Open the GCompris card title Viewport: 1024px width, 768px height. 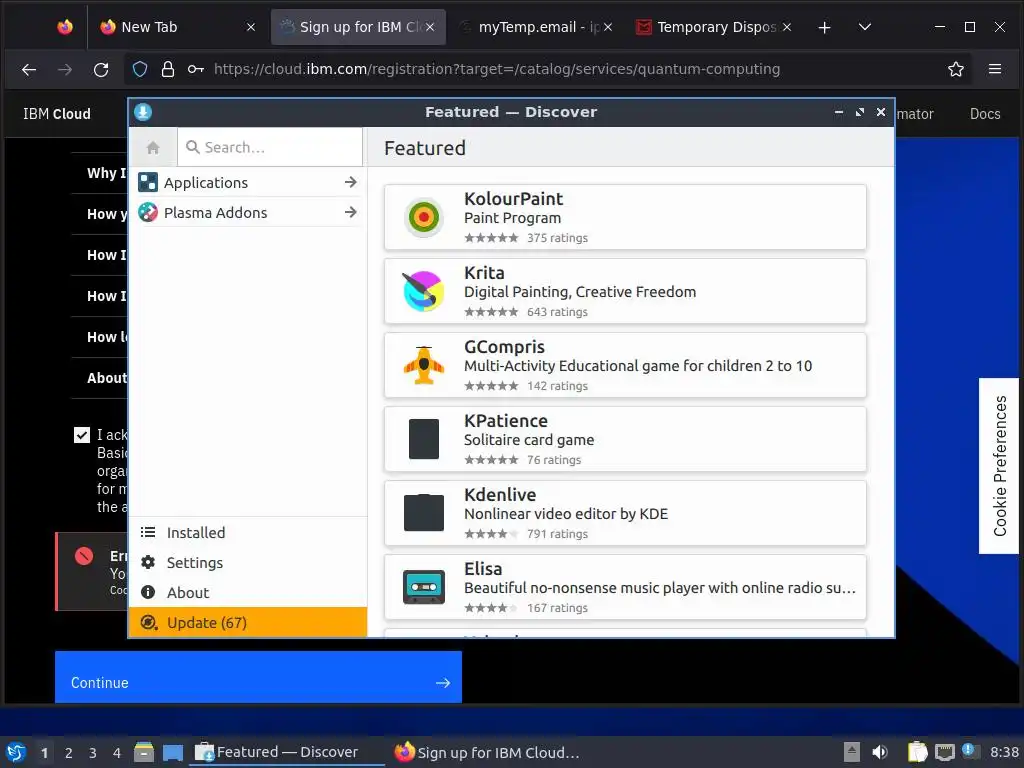click(x=504, y=347)
